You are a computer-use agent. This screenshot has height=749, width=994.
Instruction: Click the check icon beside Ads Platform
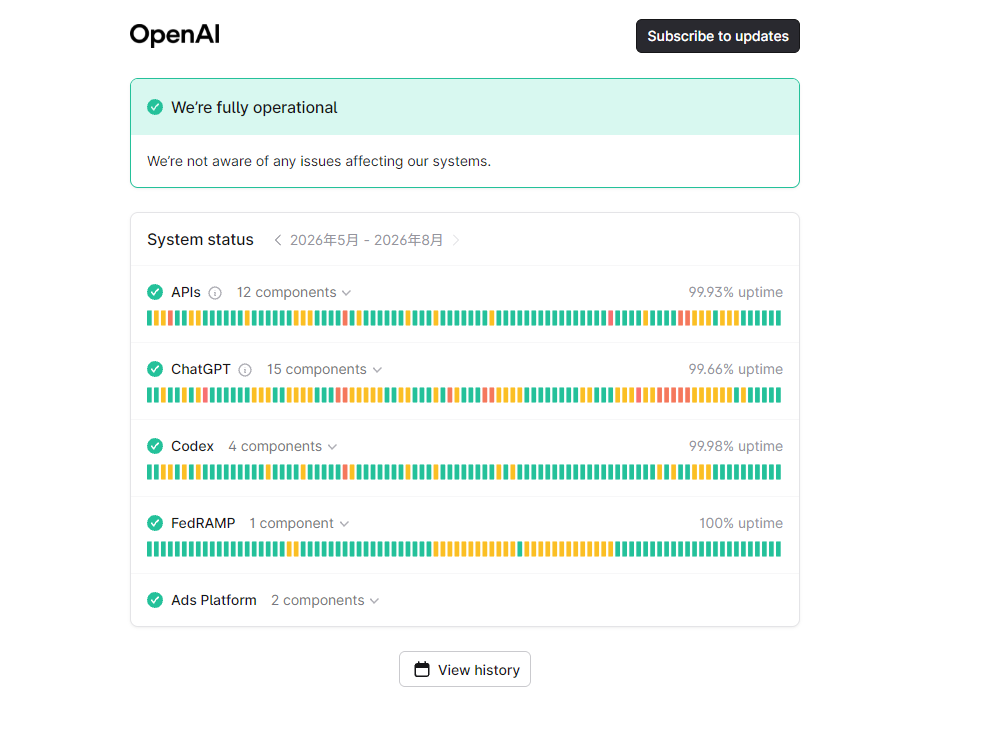click(x=155, y=600)
